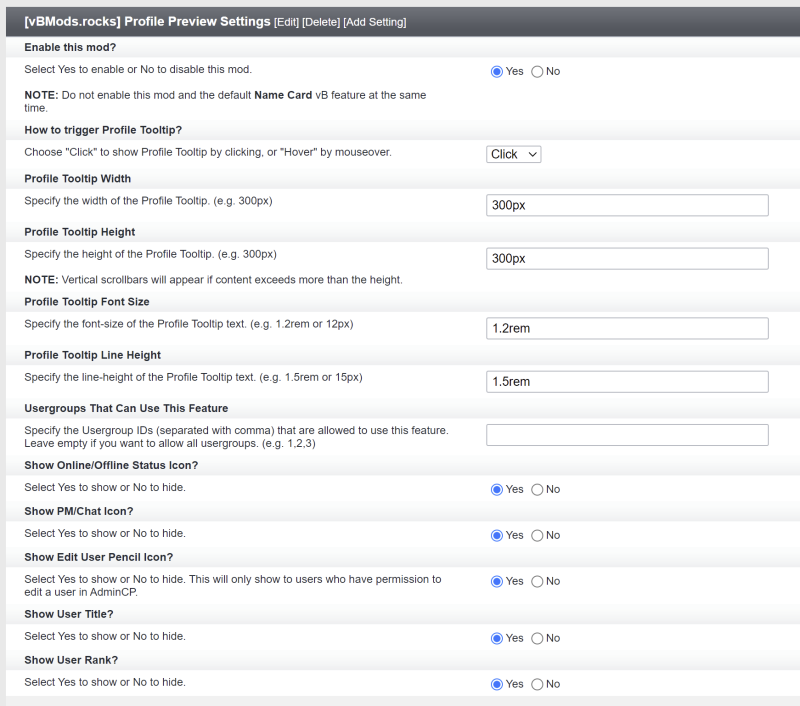Click 'How to trigger Profile Tooltip?' heading

click(103, 130)
